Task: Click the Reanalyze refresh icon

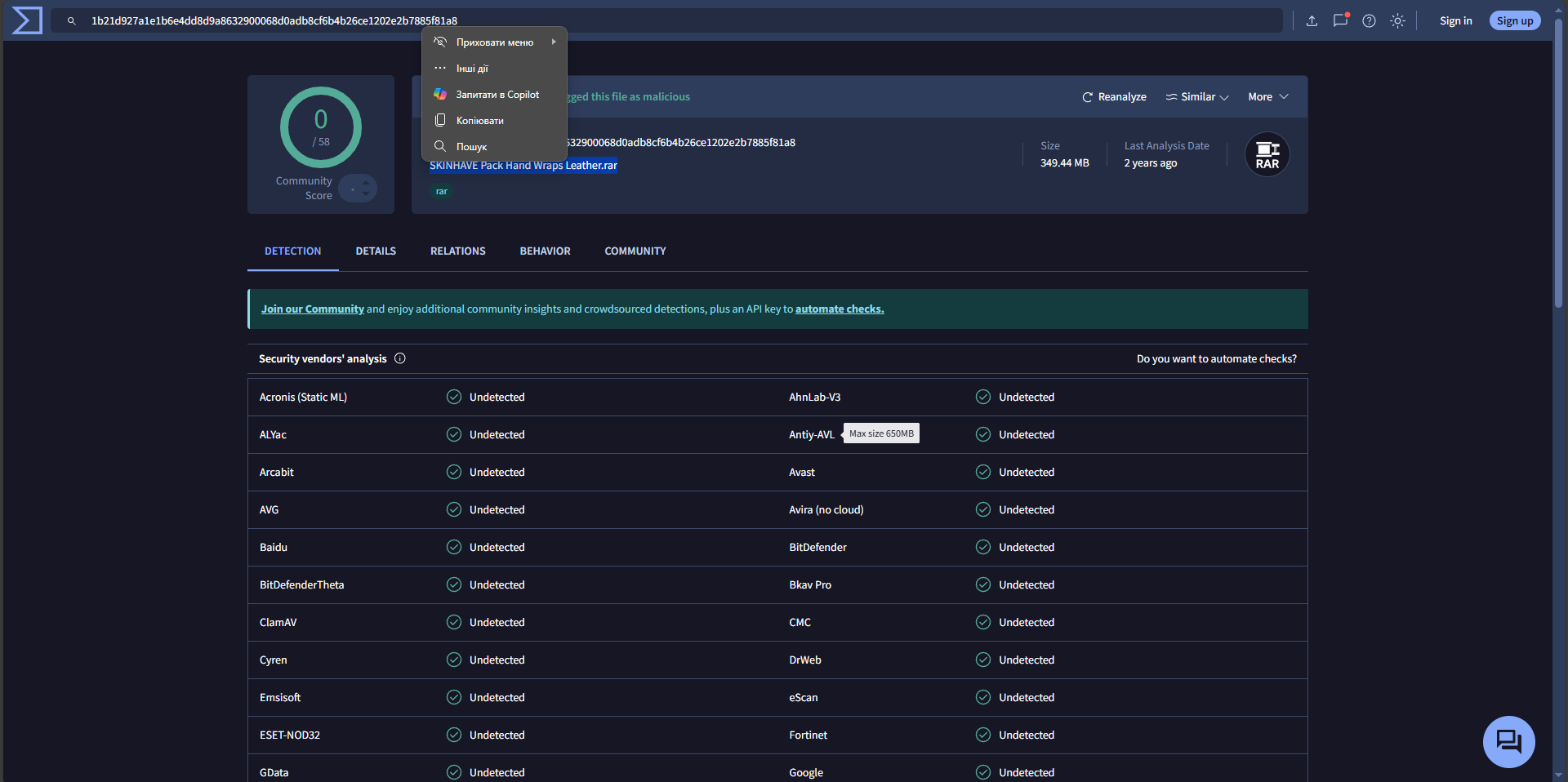Action: 1087,97
